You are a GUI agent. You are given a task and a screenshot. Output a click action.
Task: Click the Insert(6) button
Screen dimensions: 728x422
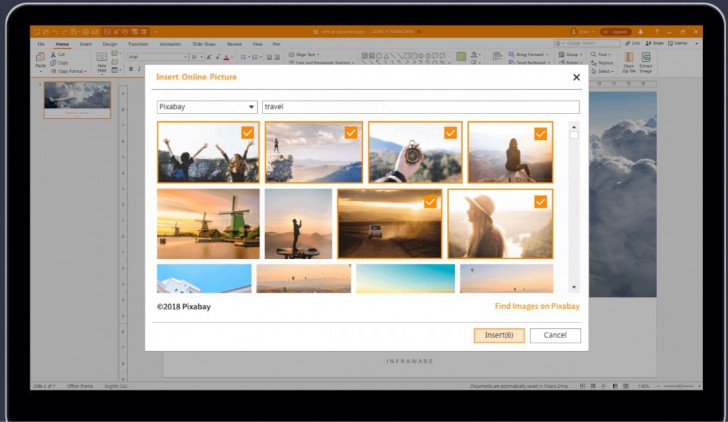click(499, 335)
